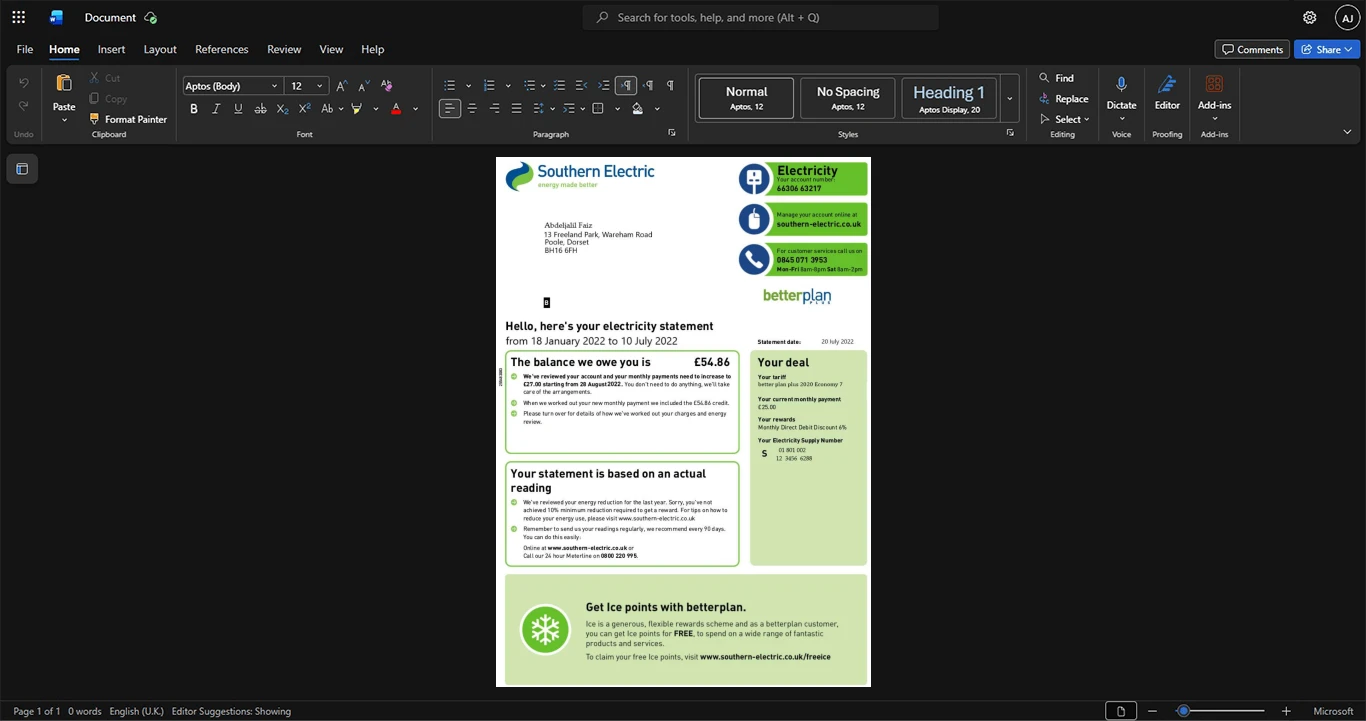Insert a bulleted list
1366x721 pixels.
[x=450, y=86]
